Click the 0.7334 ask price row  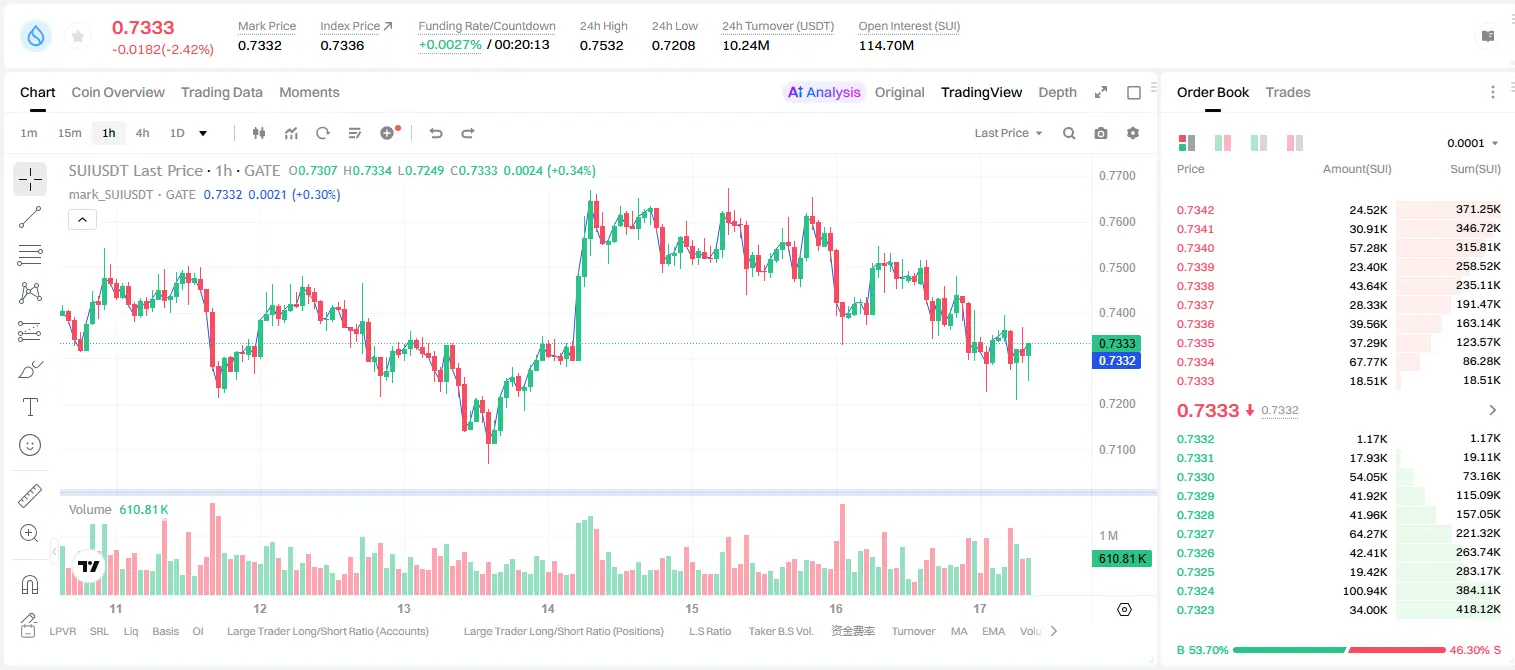(1339, 362)
